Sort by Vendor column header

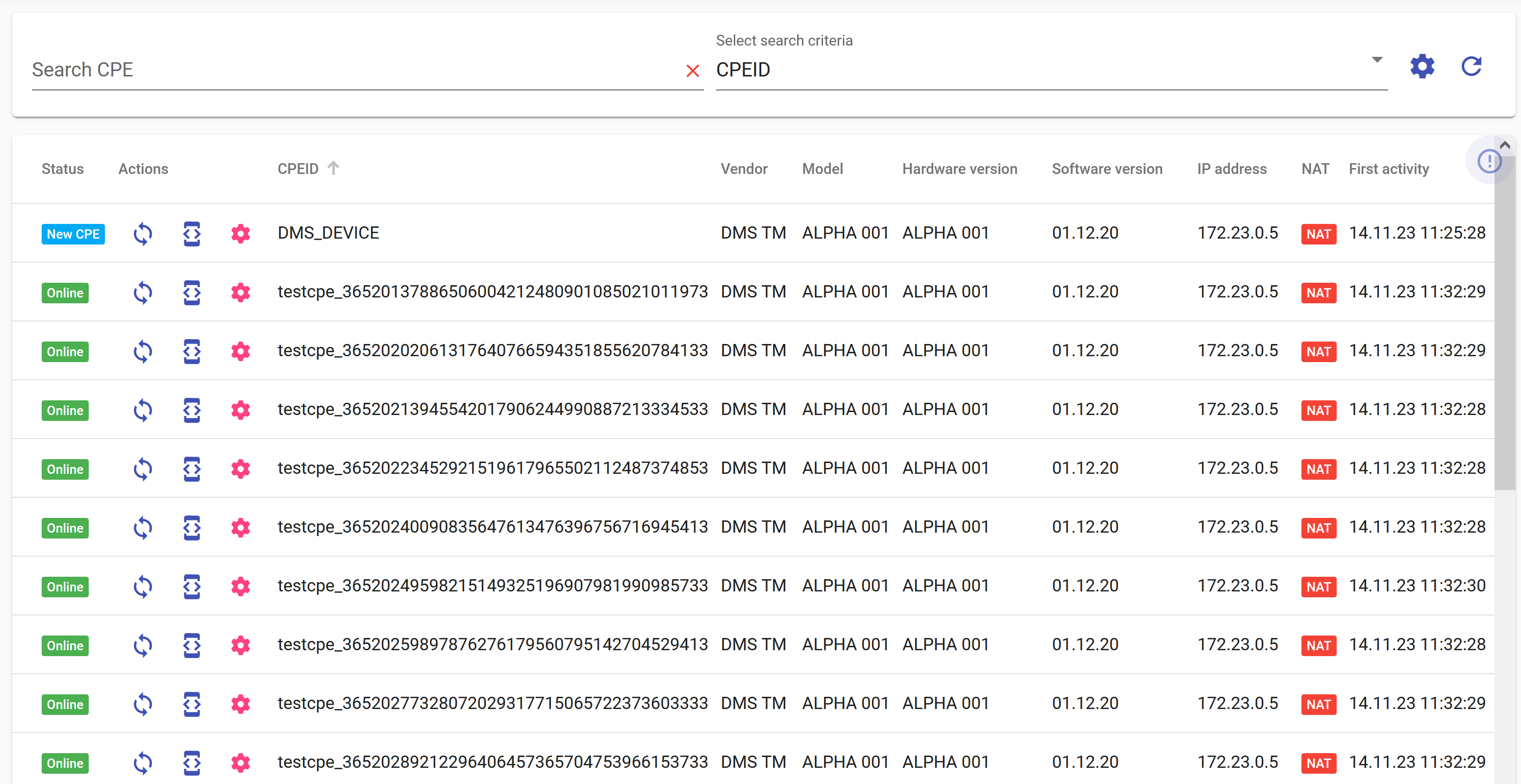744,169
